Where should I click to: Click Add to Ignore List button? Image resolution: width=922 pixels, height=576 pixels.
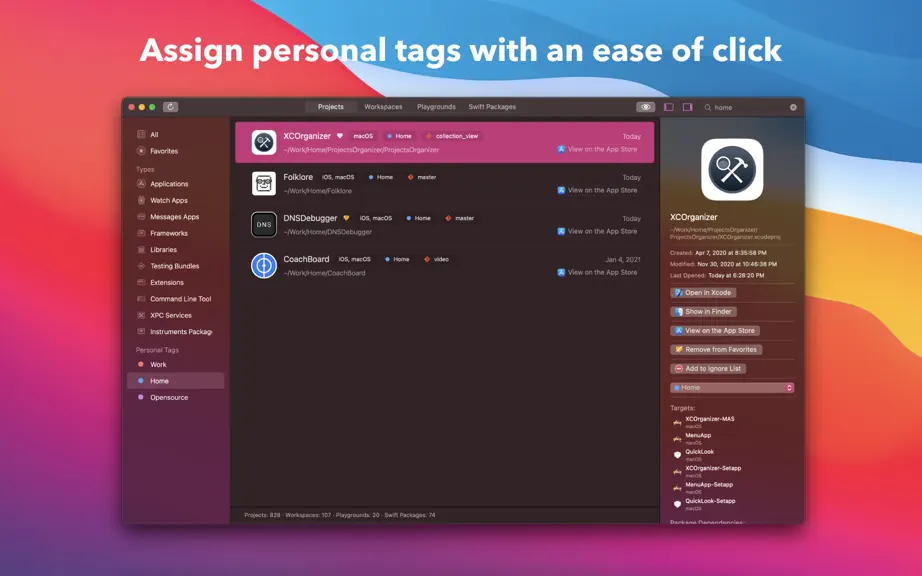pos(708,369)
